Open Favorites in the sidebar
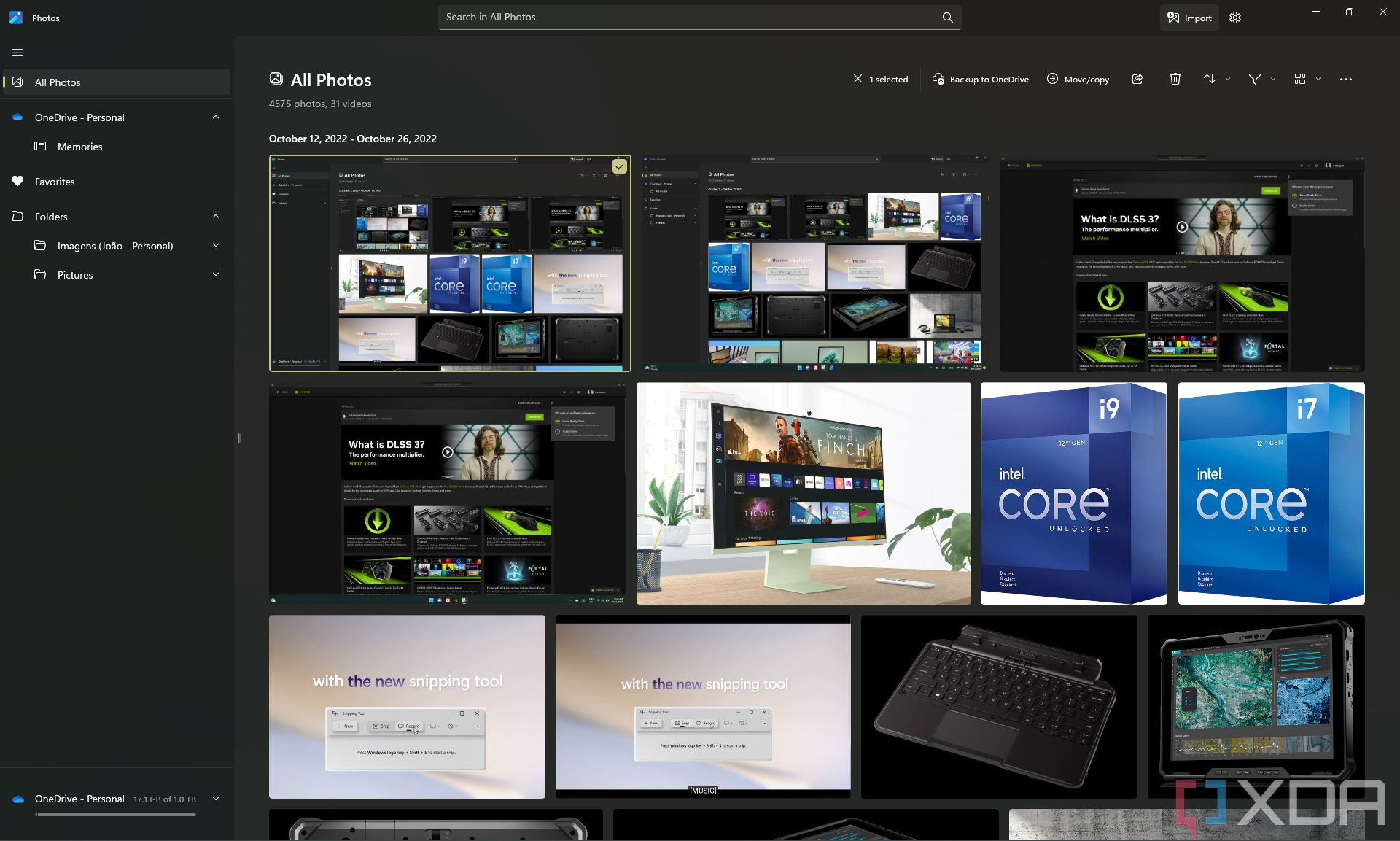The width and height of the screenshot is (1400, 841). pyautogui.click(x=55, y=182)
